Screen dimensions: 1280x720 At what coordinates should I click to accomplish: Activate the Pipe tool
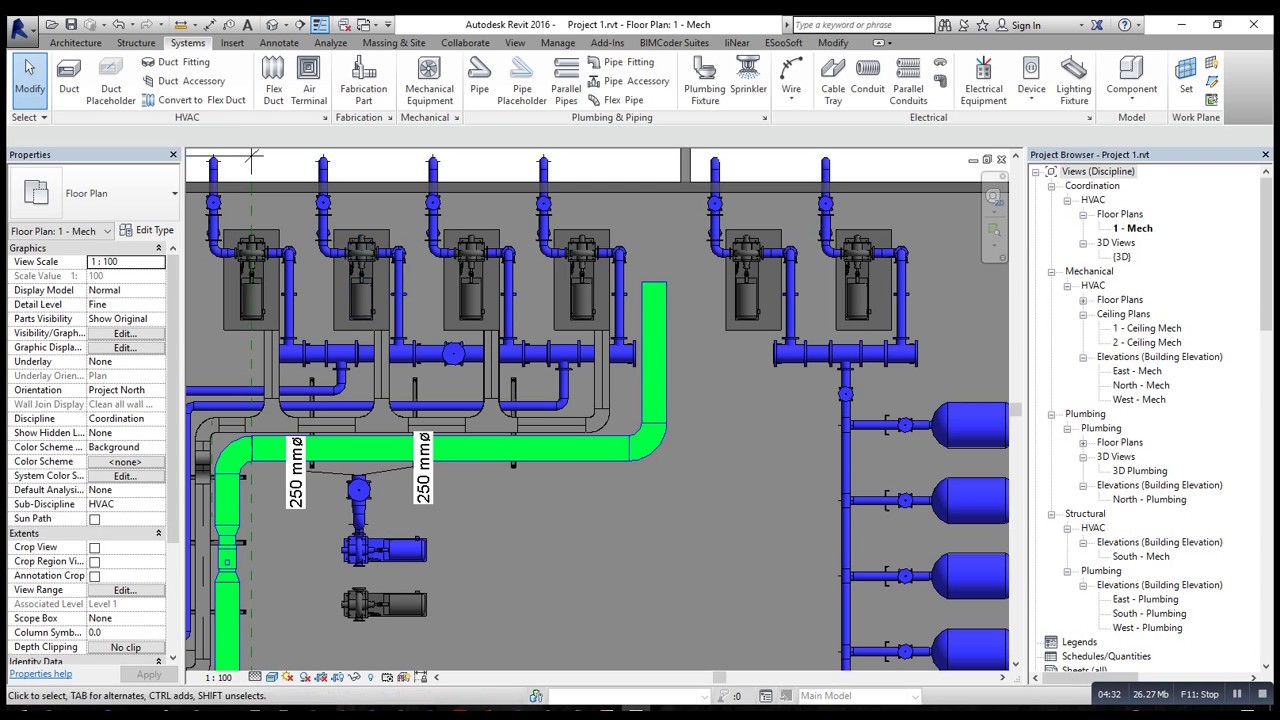tap(480, 80)
